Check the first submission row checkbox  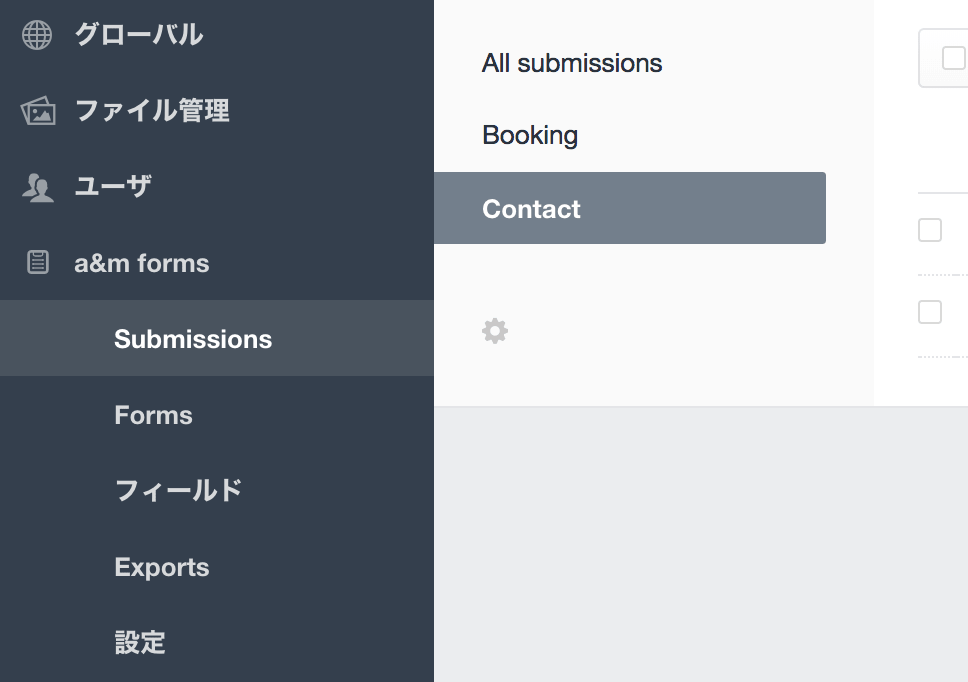click(x=930, y=230)
